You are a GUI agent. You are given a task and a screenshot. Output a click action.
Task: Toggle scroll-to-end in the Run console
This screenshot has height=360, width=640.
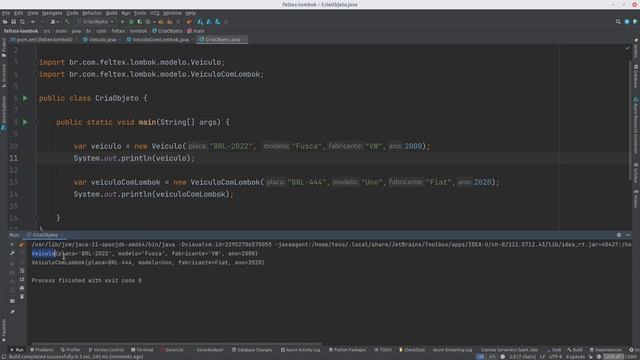(x=22, y=280)
